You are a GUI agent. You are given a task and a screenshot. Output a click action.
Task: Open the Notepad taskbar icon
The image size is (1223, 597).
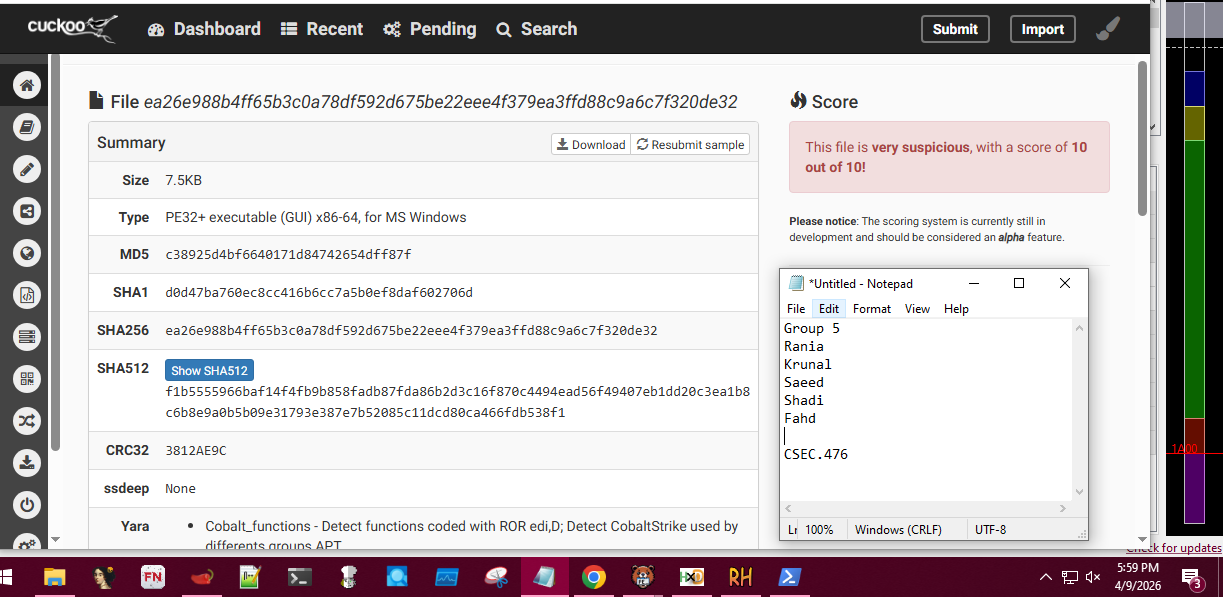tap(545, 577)
